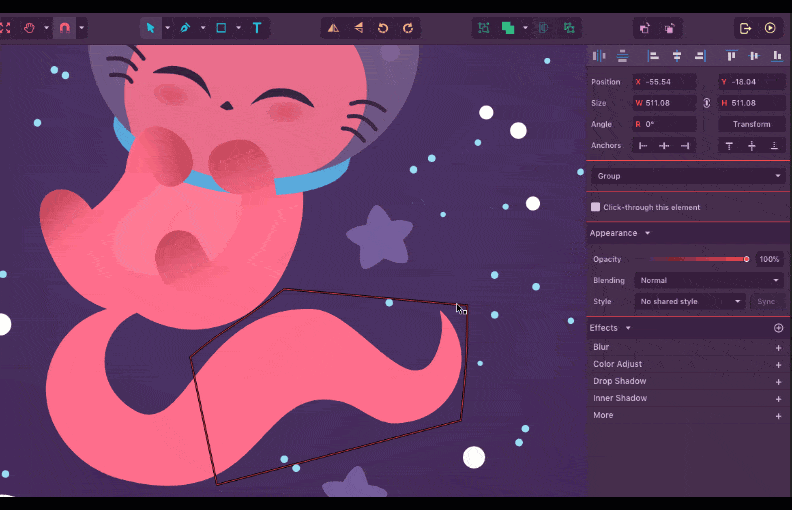Enable Click-through this element checkbox
Screen dimensions: 792x510
(596, 207)
